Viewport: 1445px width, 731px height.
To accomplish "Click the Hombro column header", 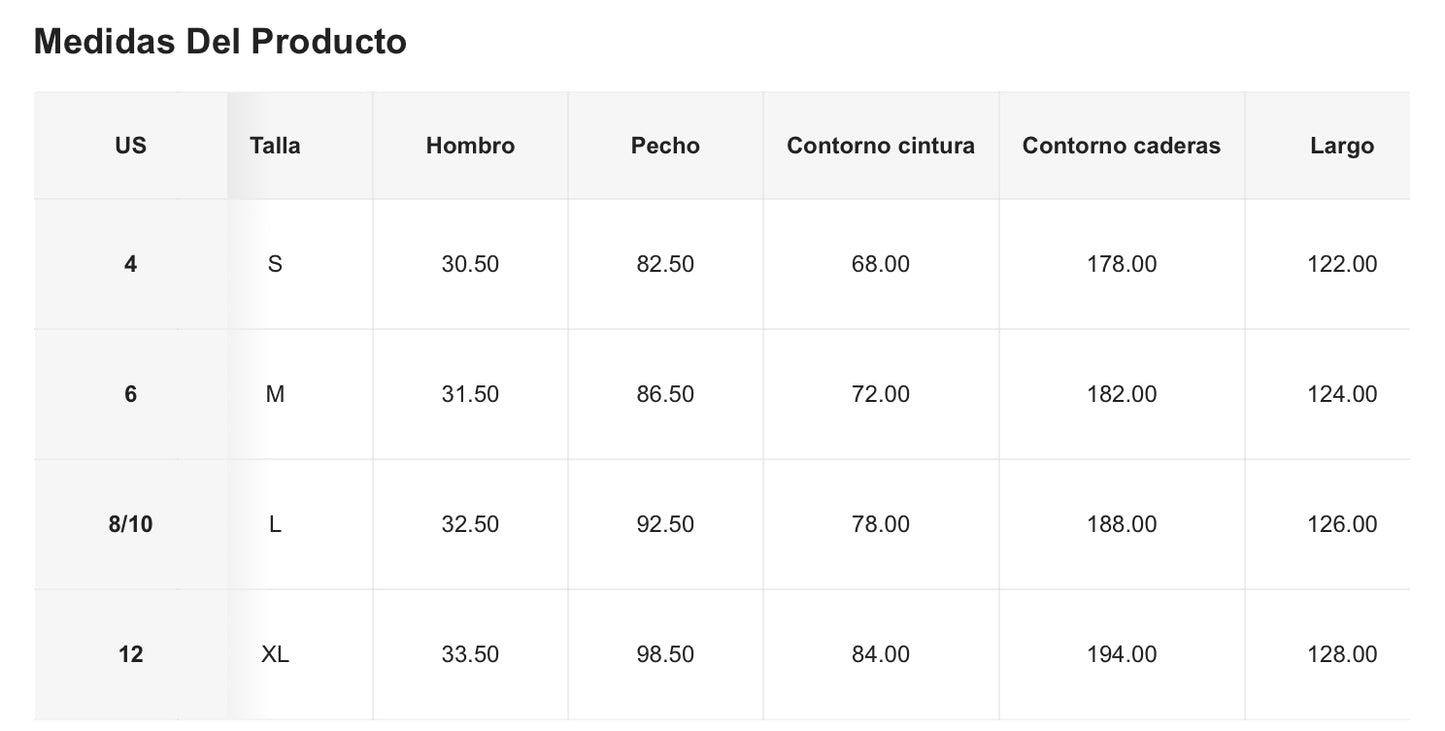I will (x=470, y=146).
